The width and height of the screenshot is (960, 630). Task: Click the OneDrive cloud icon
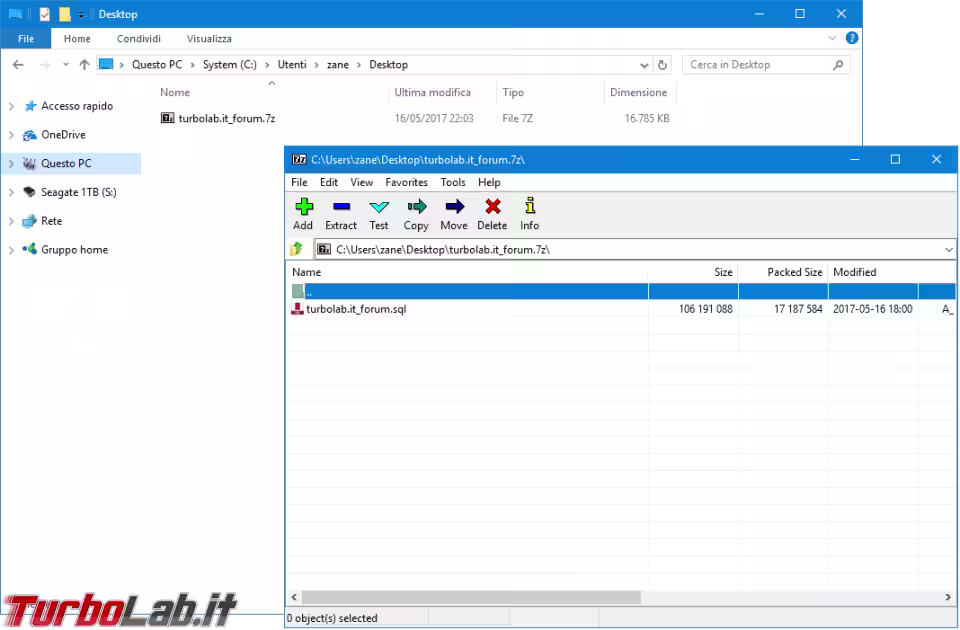click(29, 135)
